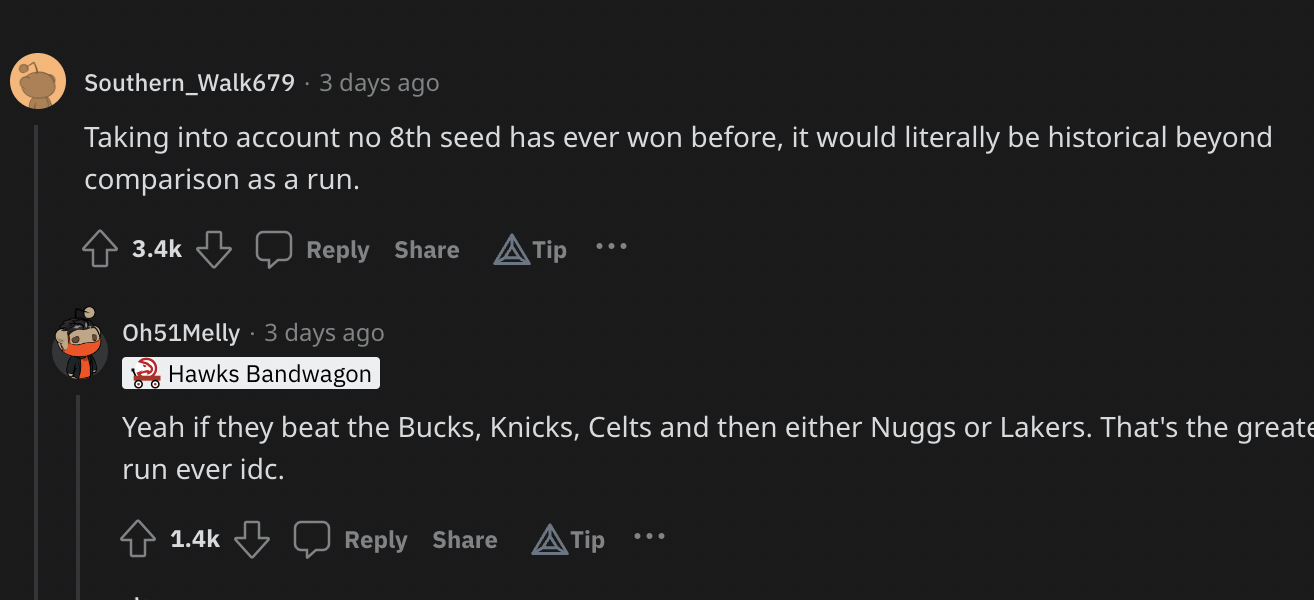Downvote Oh51Melly's comment
The width and height of the screenshot is (1314, 600).
[252, 539]
